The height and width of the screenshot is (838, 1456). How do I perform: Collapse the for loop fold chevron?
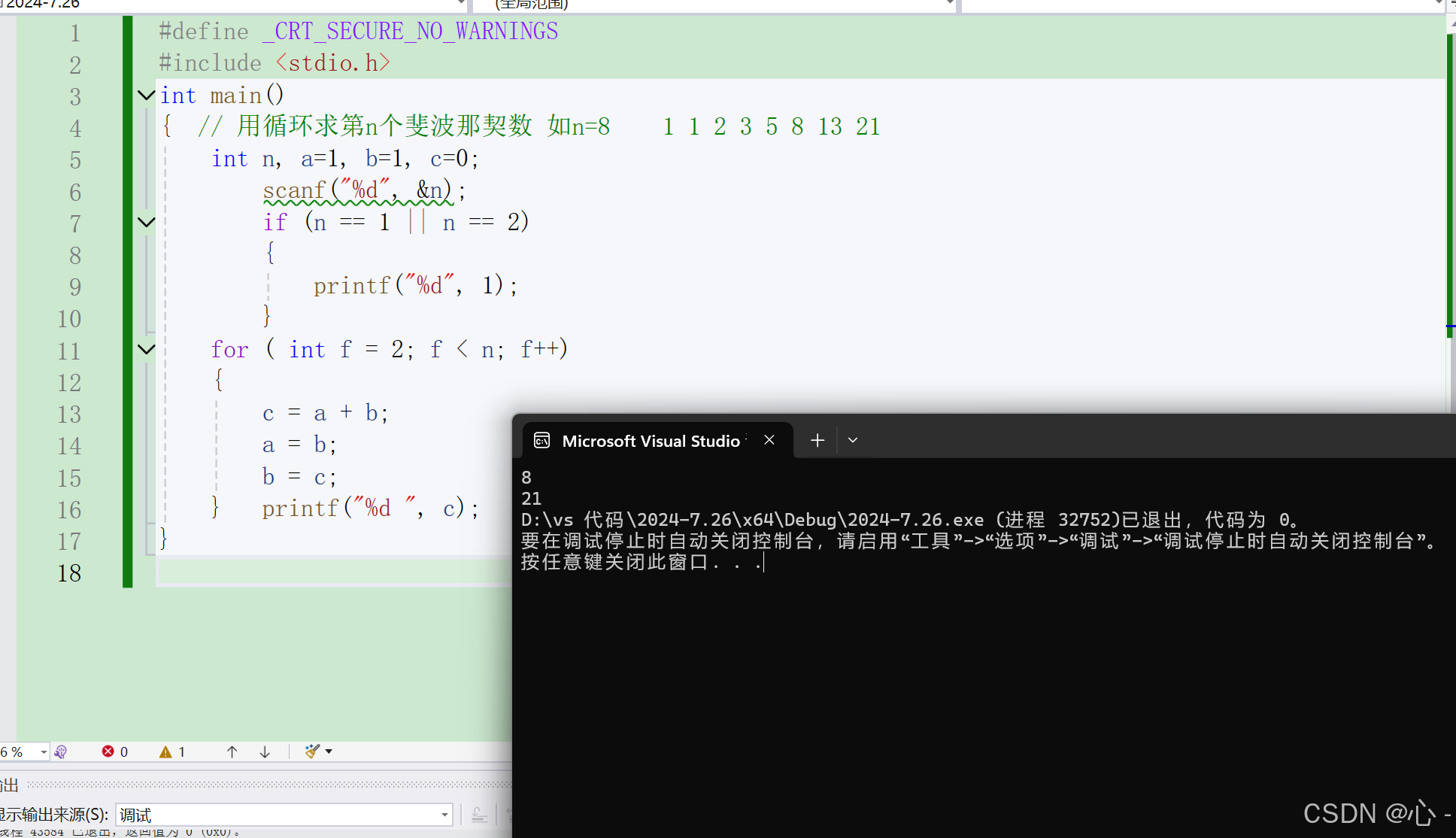pos(147,350)
